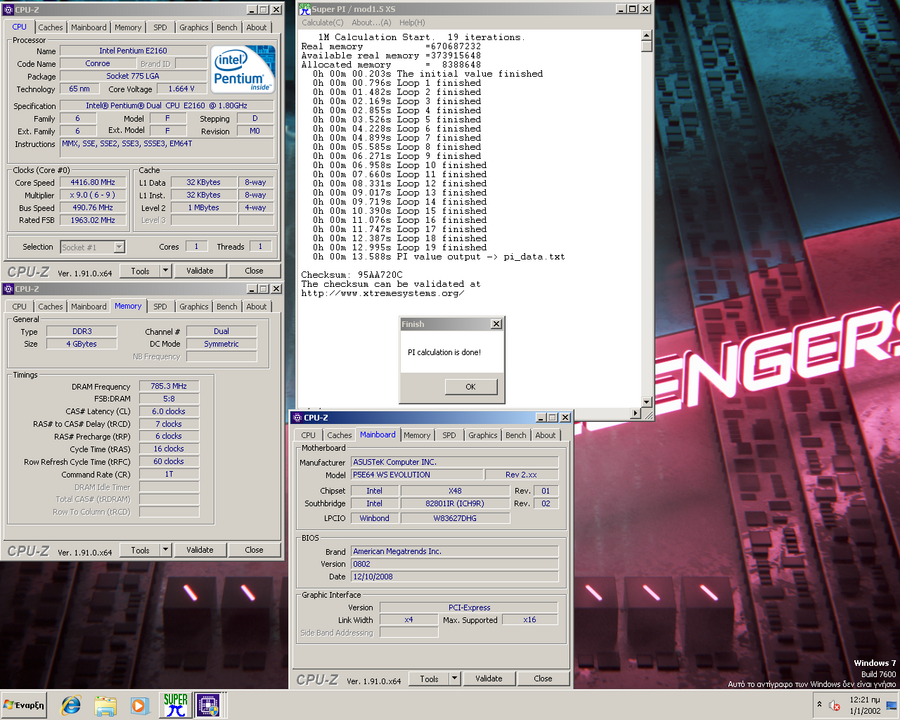This screenshot has width=900, height=720.
Task: Click Tools button in CPU-Z Mainboard window
Action: pyautogui.click(x=429, y=679)
